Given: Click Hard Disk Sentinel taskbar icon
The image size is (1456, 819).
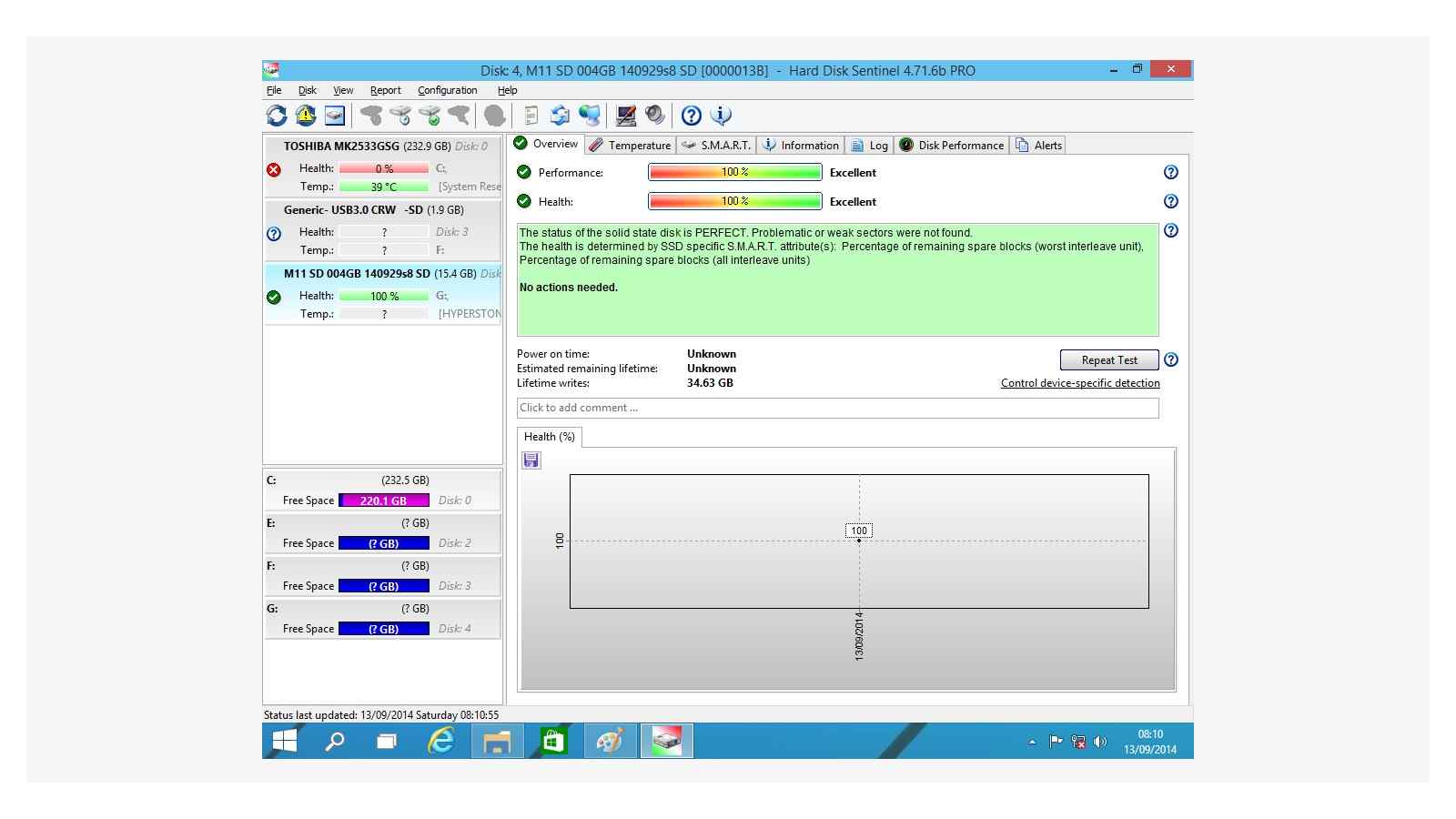Looking at the screenshot, I should pos(667,742).
